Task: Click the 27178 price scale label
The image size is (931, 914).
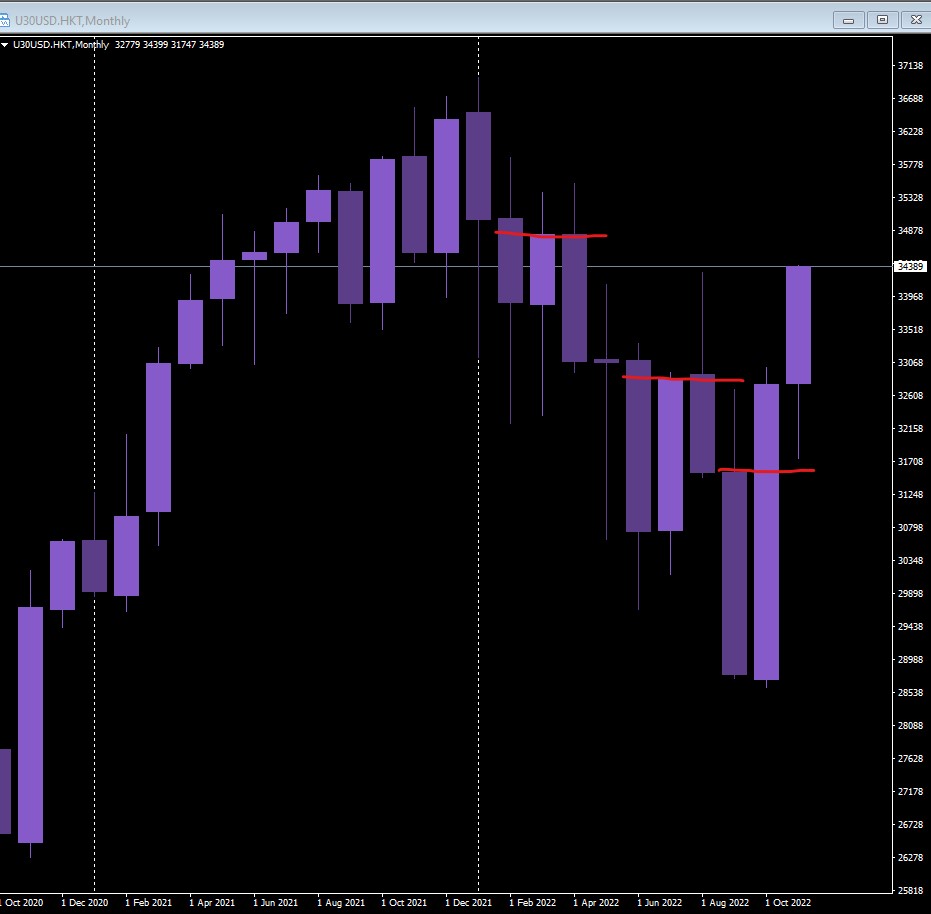Action: tap(910, 791)
